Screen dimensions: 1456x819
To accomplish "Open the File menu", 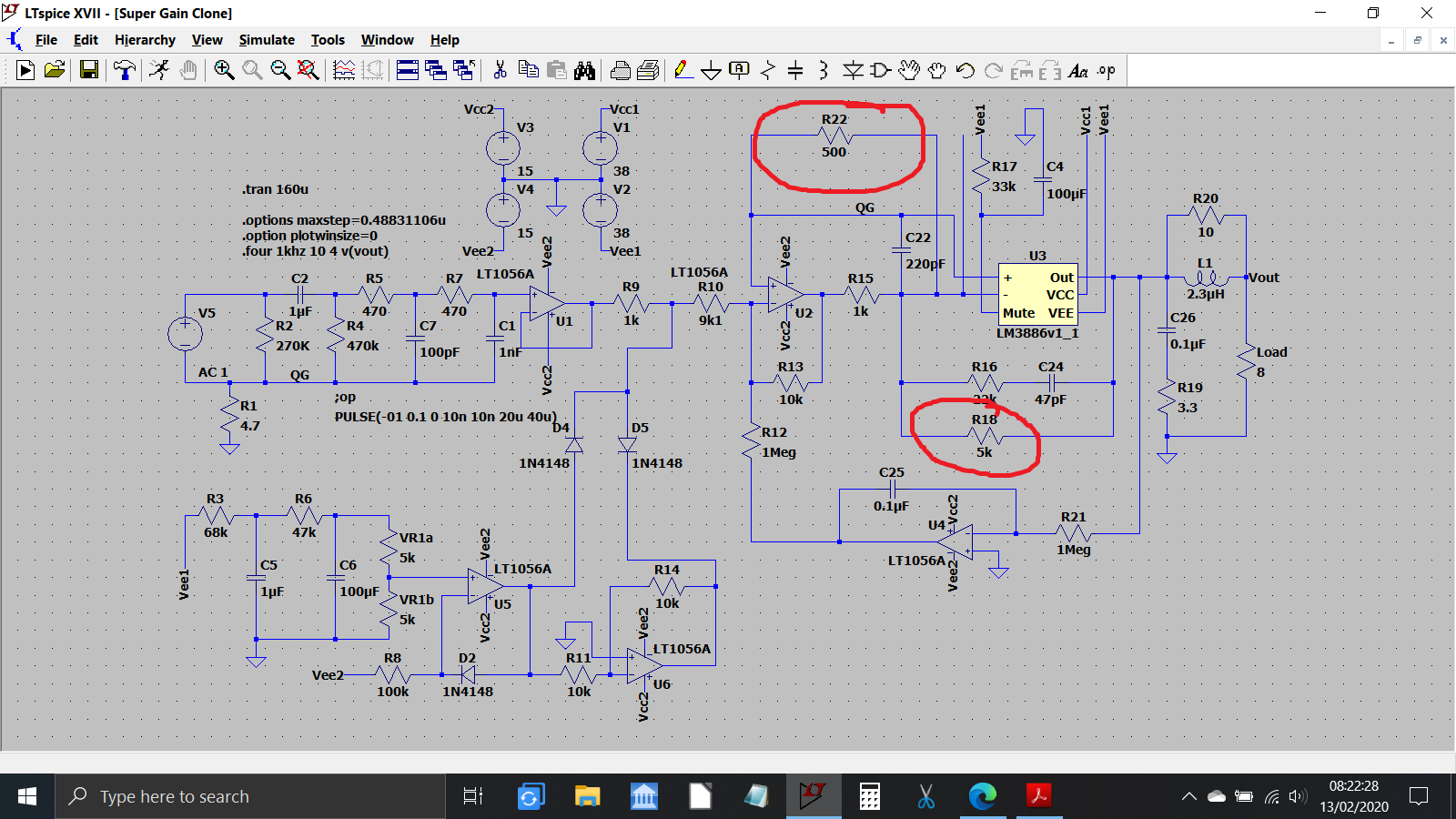I will pyautogui.click(x=46, y=40).
